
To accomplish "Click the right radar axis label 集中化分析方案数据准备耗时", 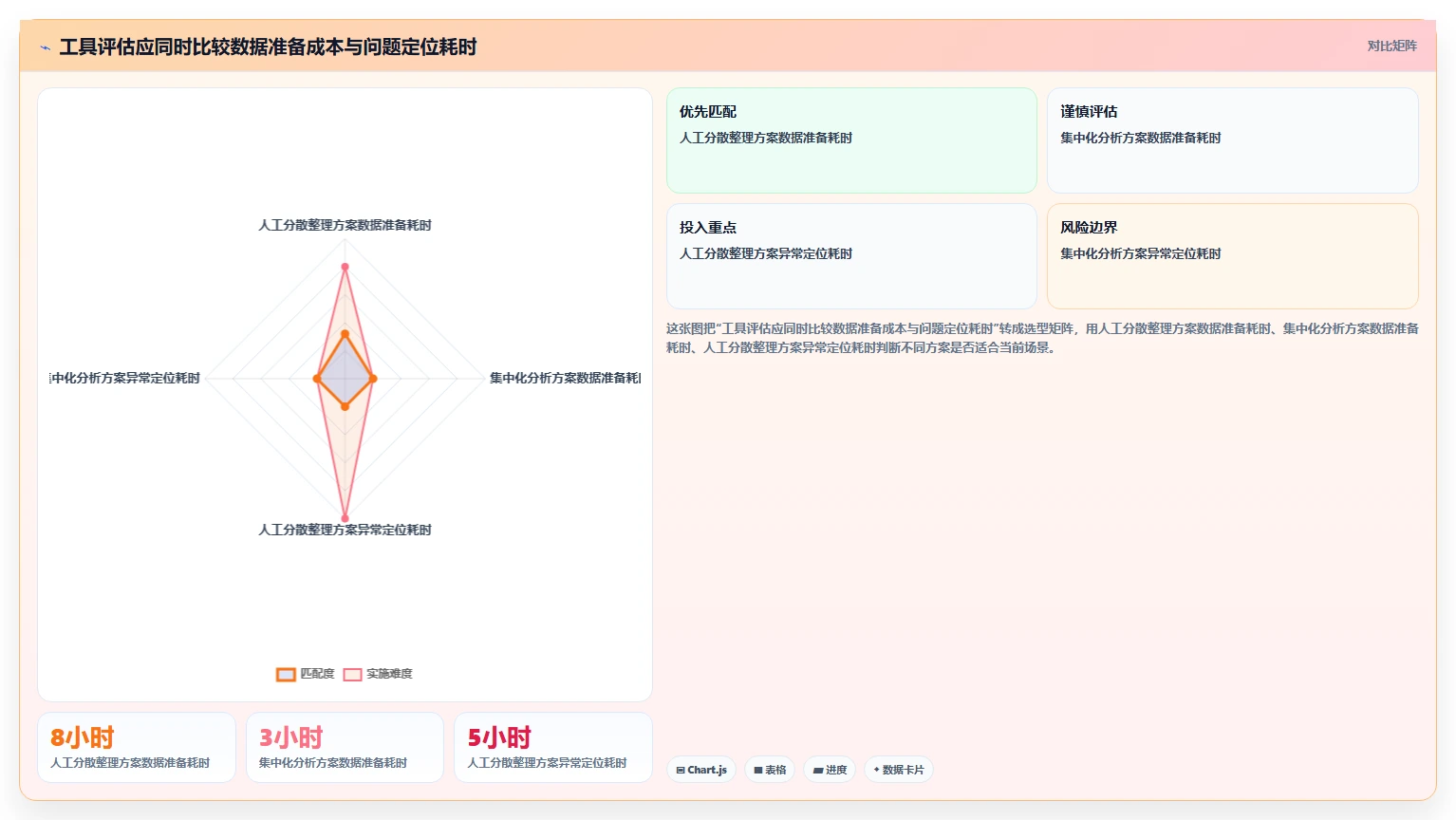I will (565, 378).
